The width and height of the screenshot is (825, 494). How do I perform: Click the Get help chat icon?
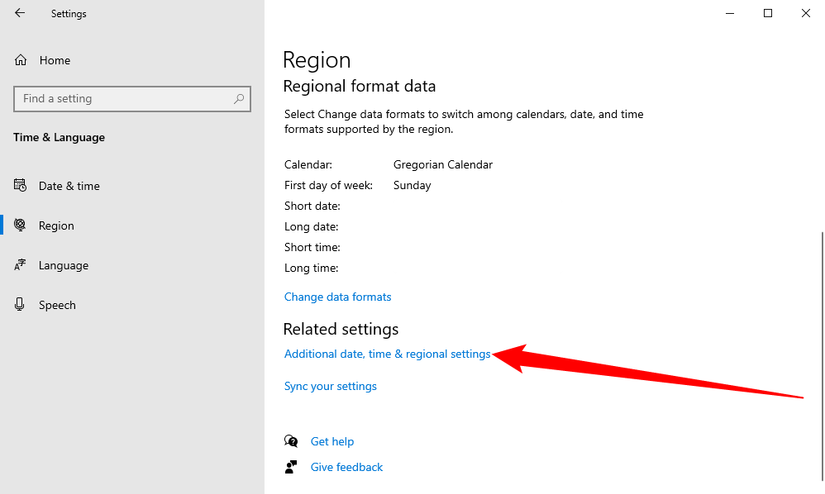click(291, 441)
